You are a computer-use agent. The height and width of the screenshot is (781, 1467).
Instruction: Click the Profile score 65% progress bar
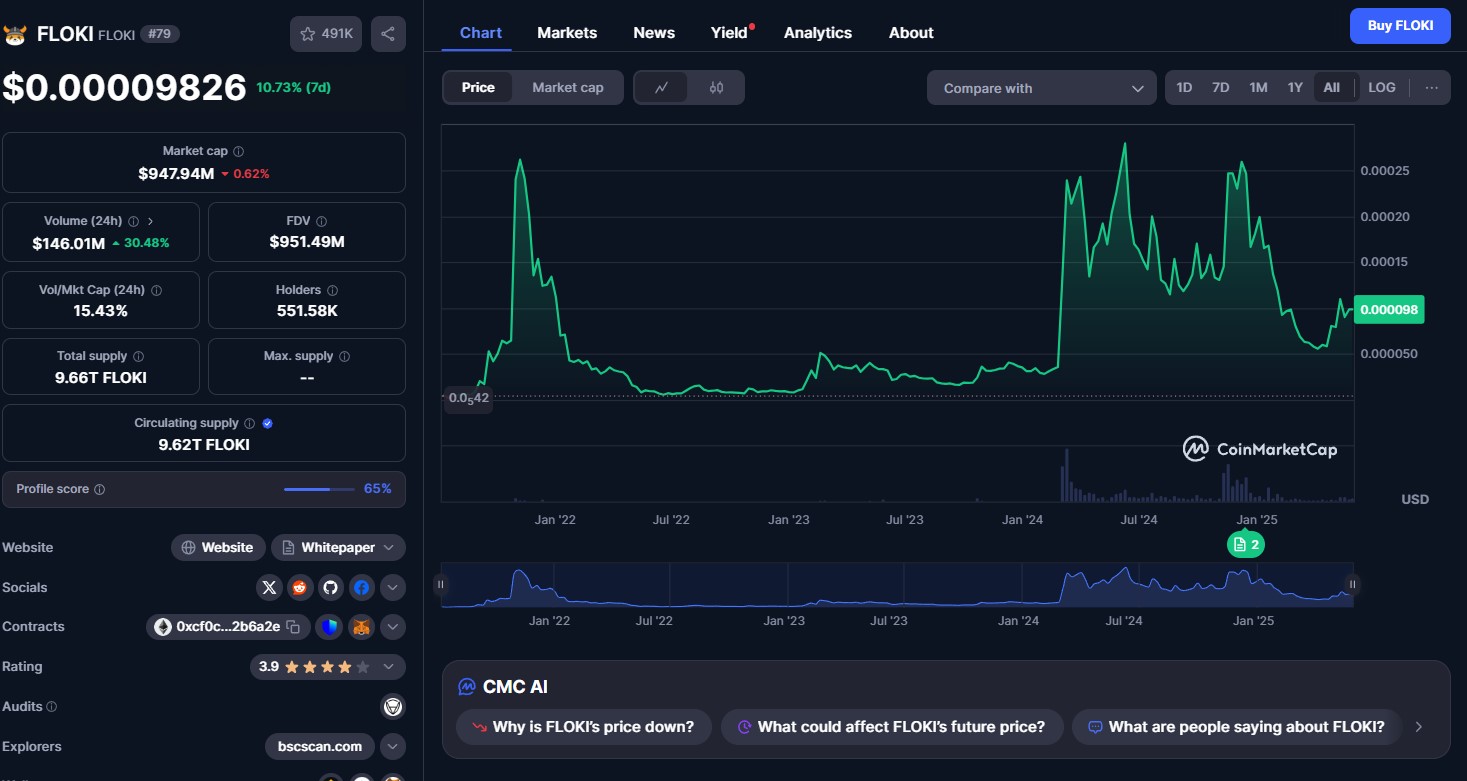click(x=319, y=489)
